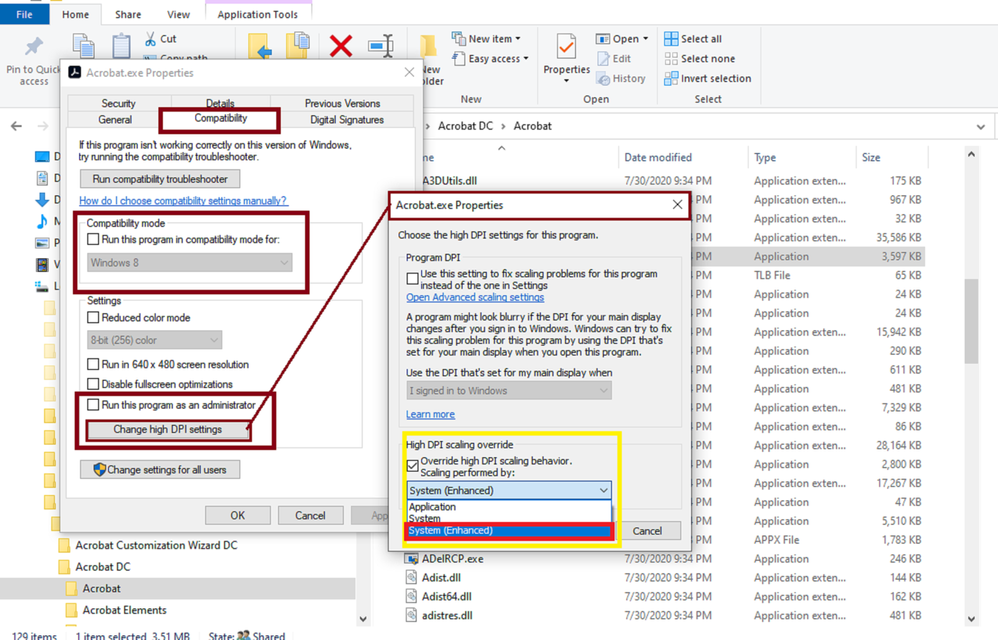Viewport: 998px width, 640px height.
Task: Click the Select all icon
Action: pos(671,39)
